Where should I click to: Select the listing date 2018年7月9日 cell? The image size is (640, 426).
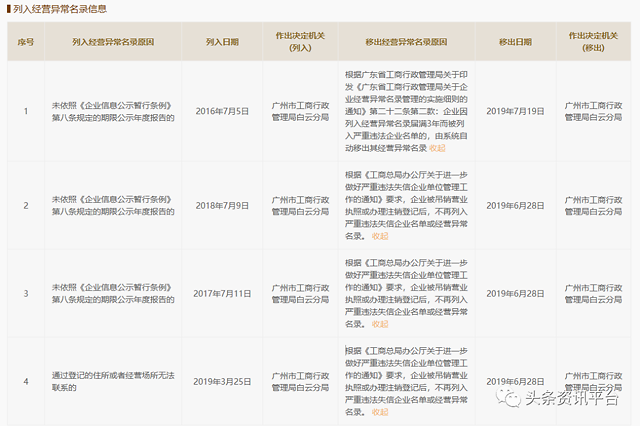point(222,205)
